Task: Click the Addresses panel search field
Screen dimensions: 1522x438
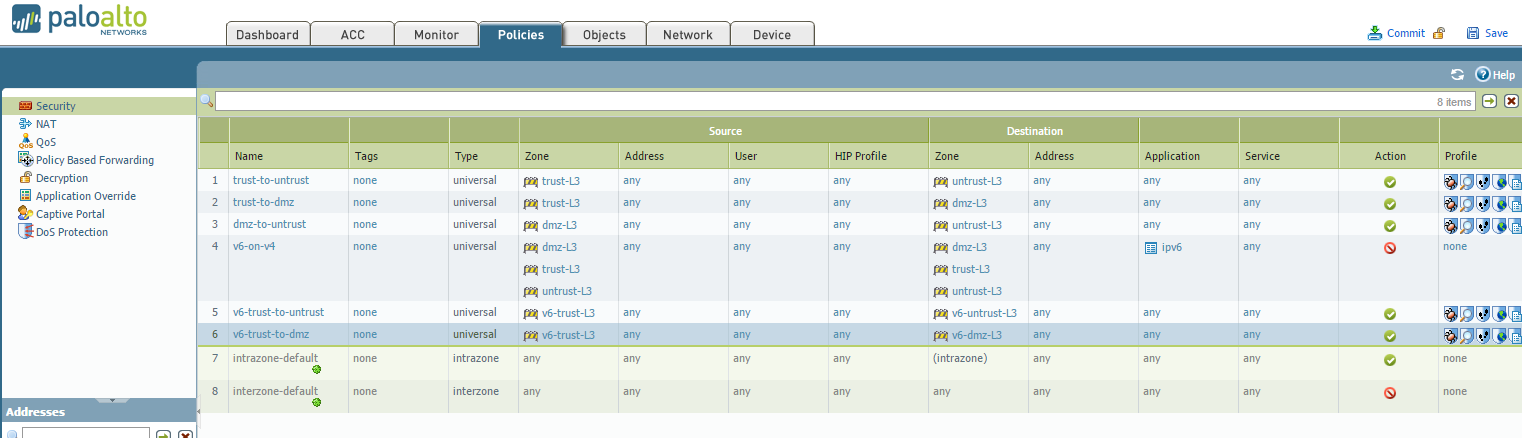Action: (86, 434)
